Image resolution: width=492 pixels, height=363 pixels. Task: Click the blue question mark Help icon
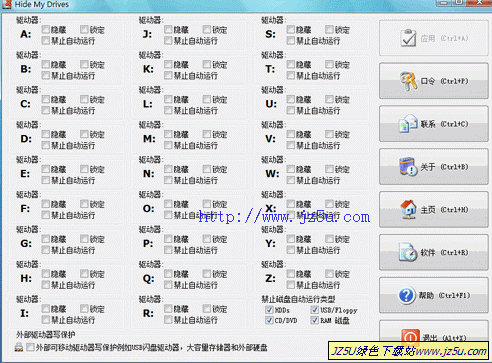(407, 295)
